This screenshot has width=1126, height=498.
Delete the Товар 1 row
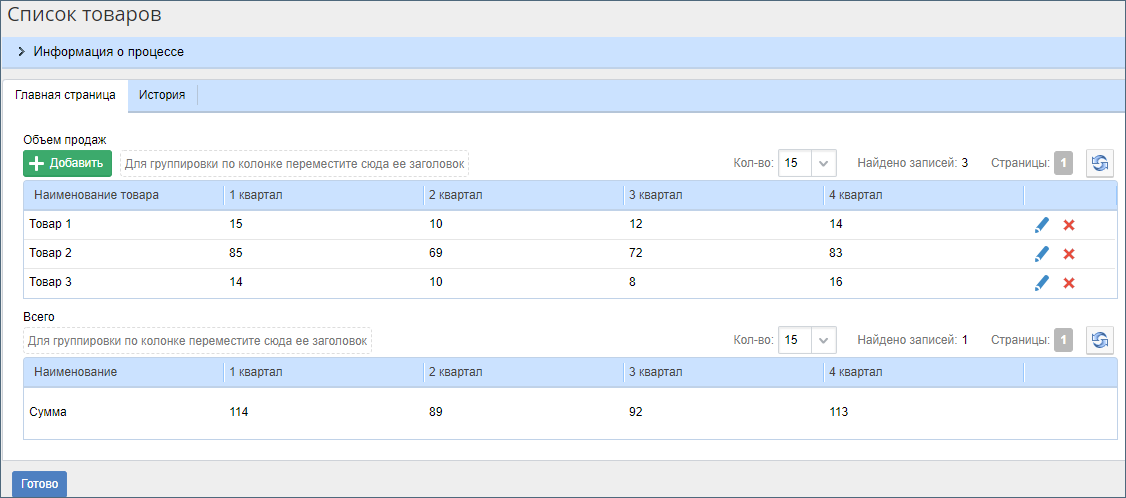pos(1068,225)
